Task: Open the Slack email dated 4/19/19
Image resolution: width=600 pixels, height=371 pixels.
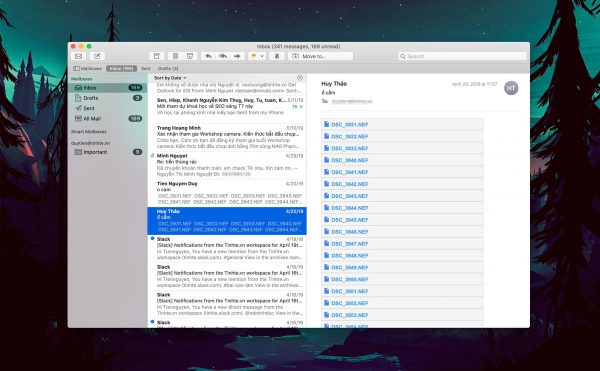Action: point(227,249)
